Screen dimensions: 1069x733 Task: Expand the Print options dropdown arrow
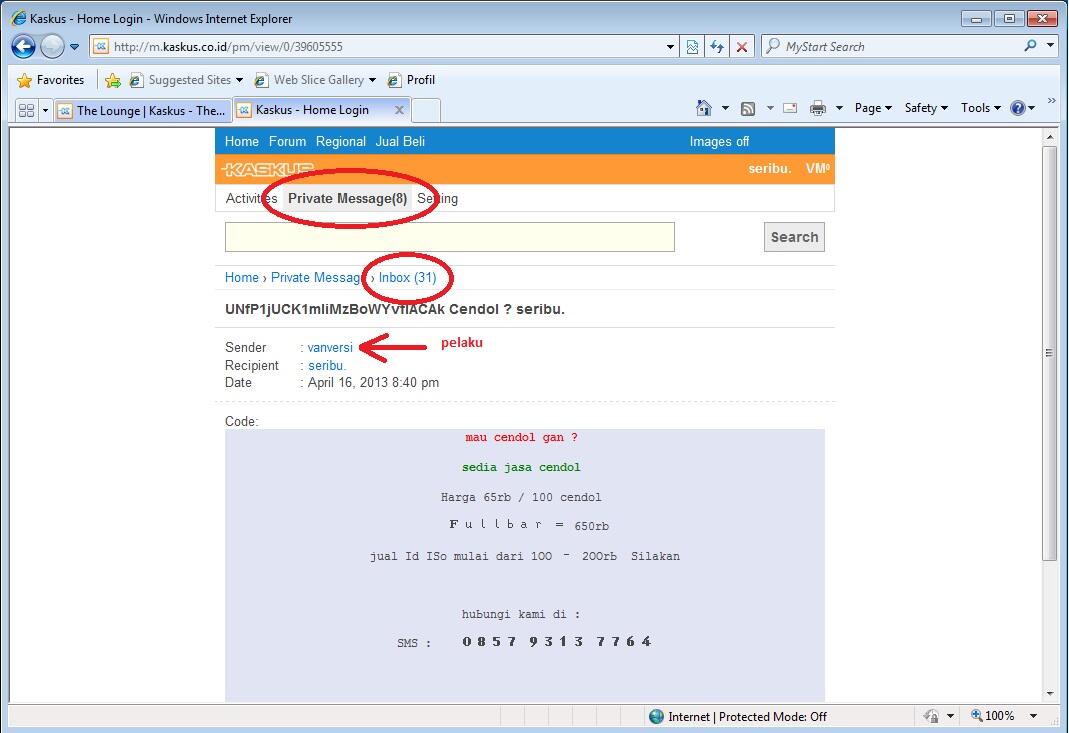click(839, 108)
